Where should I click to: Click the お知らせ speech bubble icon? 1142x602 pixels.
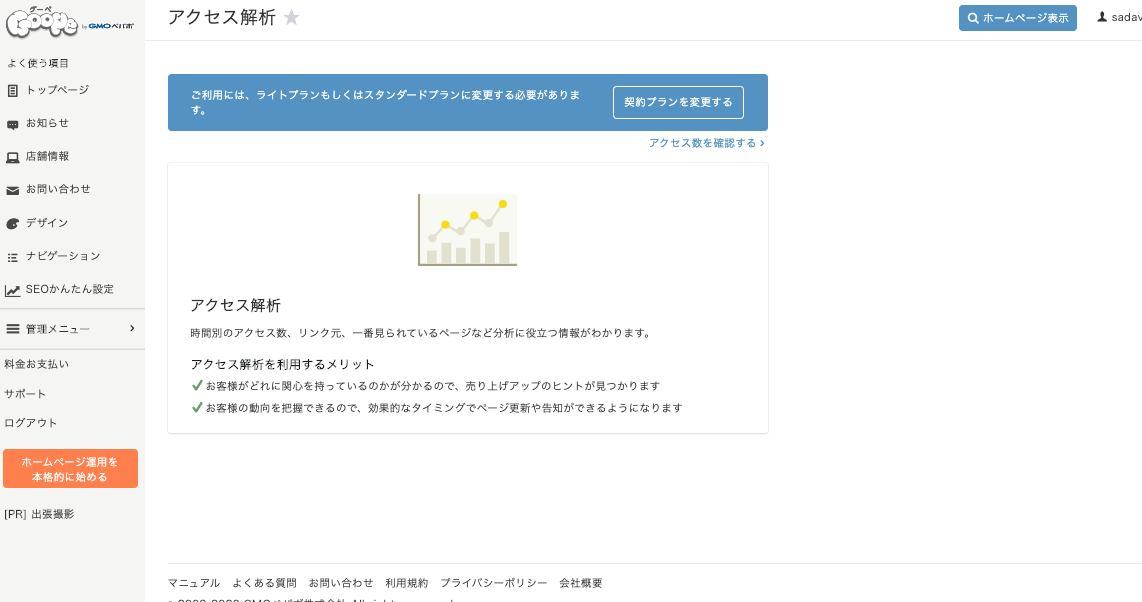pos(12,124)
